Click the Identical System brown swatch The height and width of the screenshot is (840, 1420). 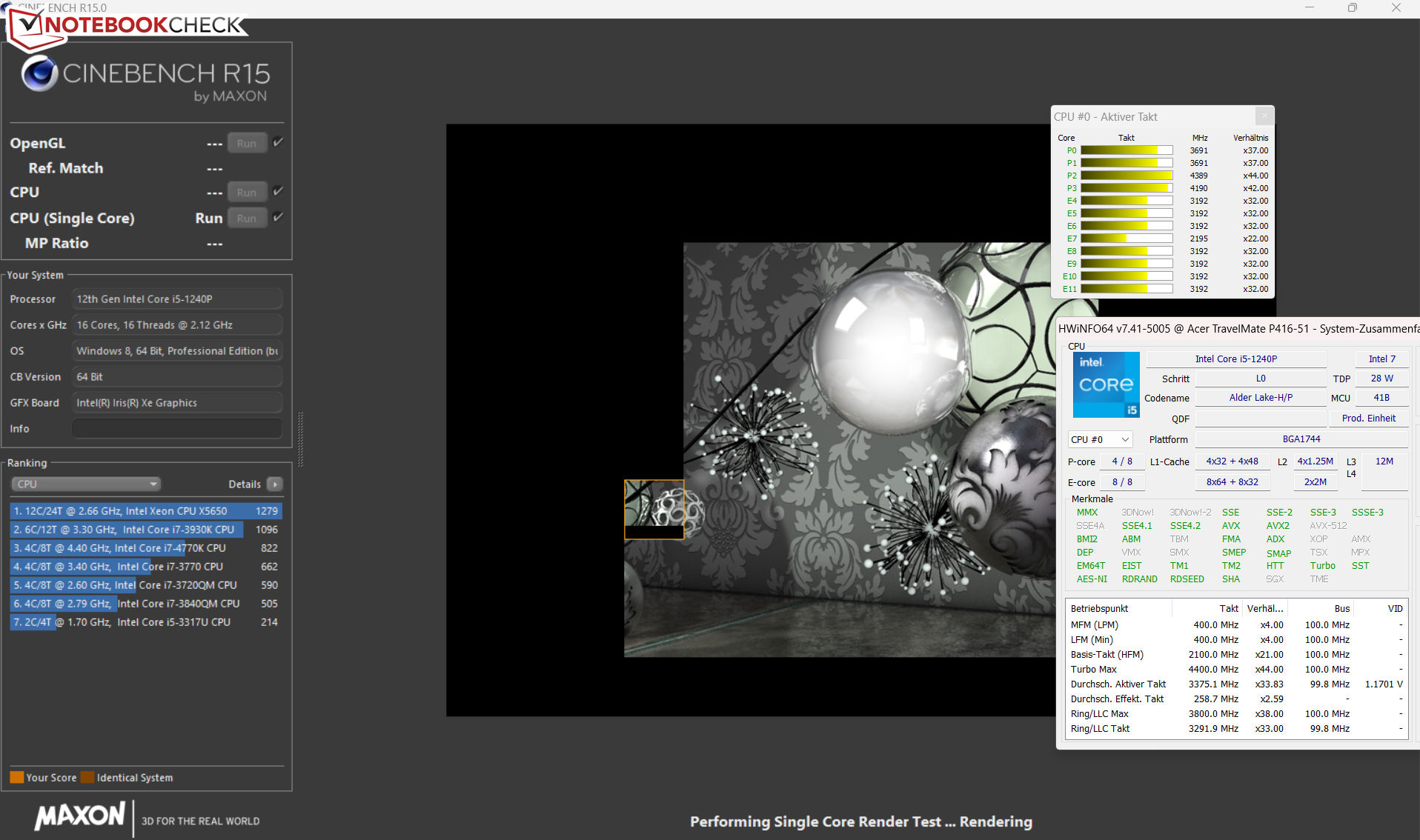pyautogui.click(x=87, y=777)
